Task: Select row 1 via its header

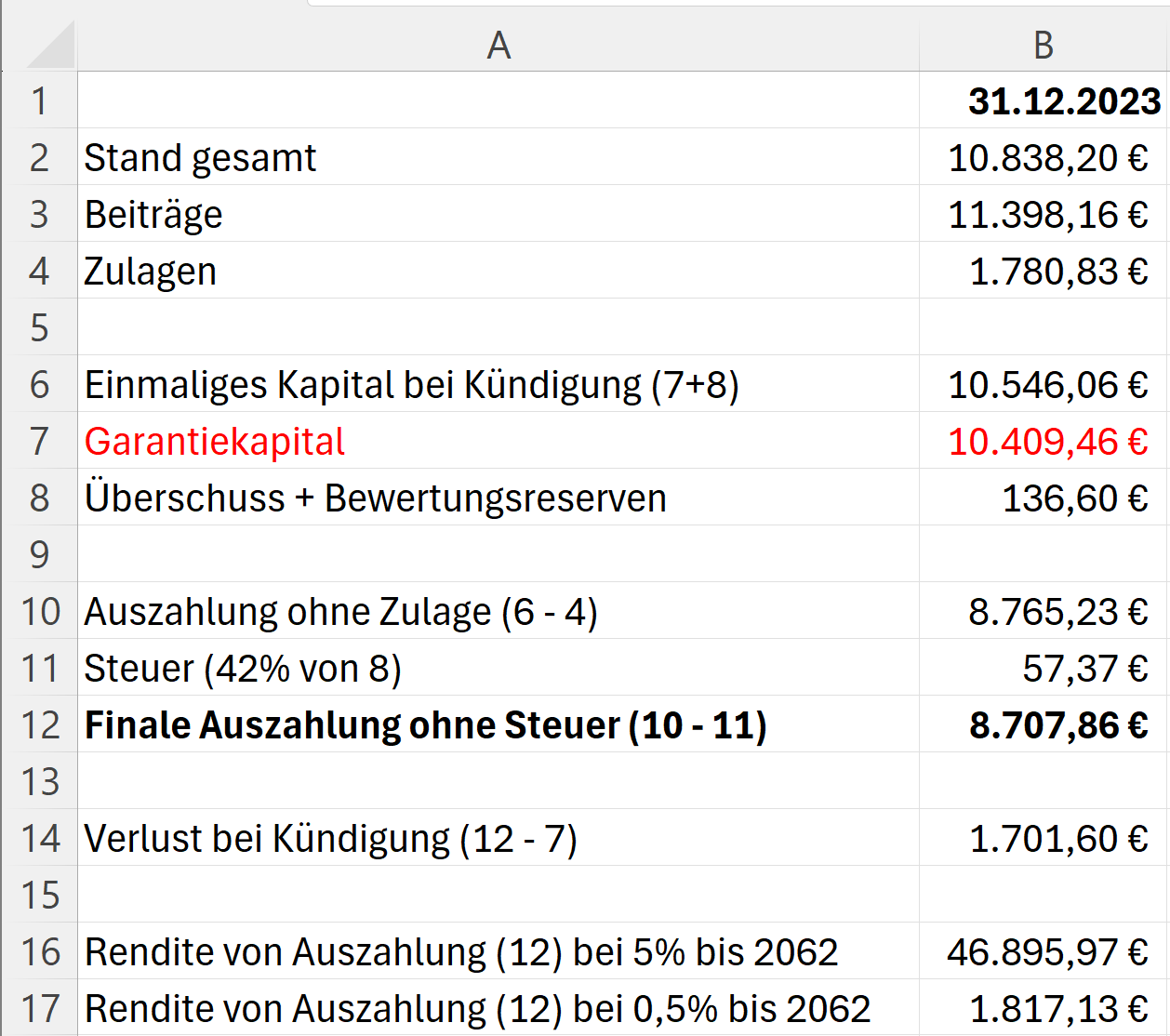Action: pos(39,101)
